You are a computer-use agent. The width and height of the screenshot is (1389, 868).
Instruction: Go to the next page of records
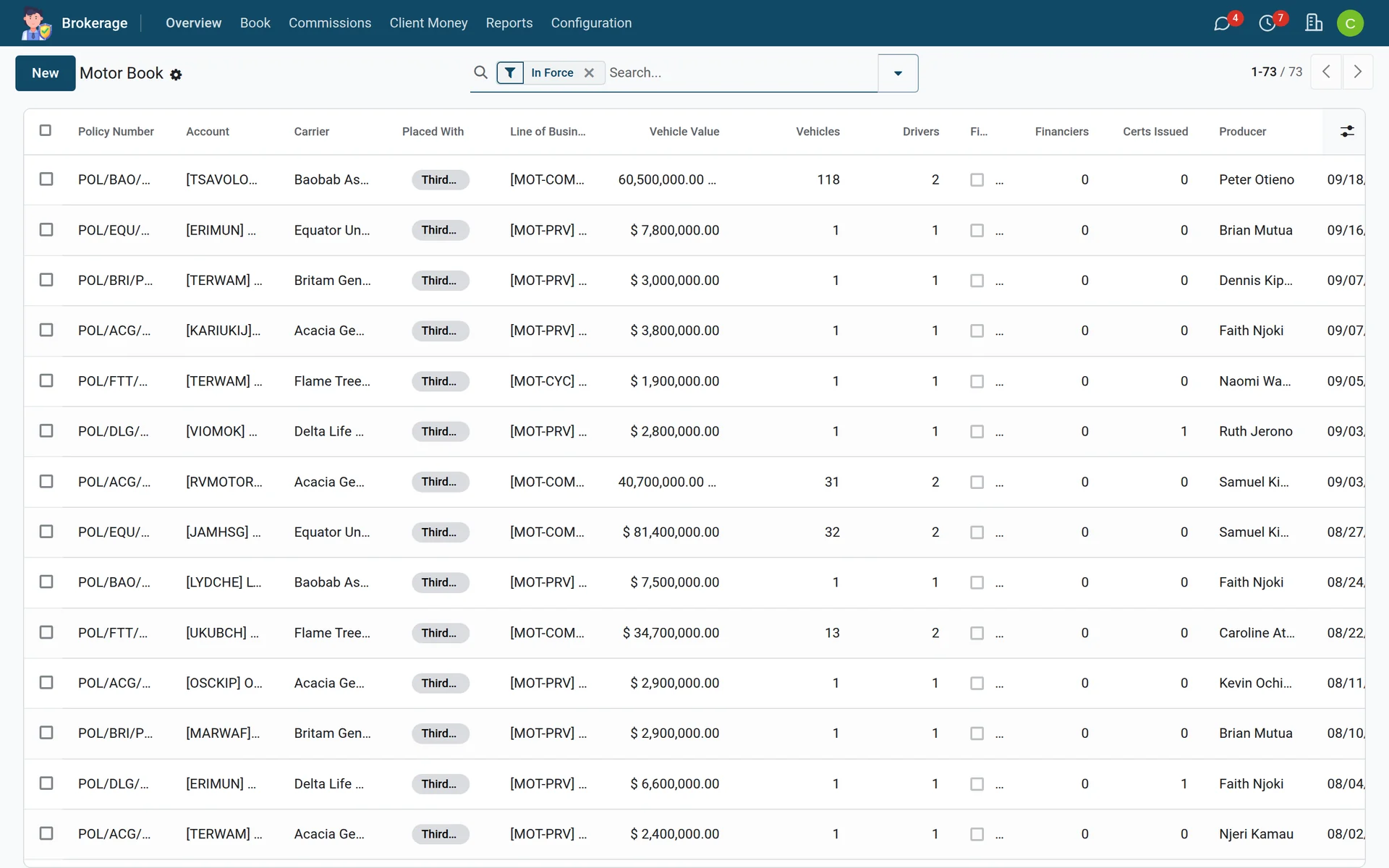click(1358, 72)
